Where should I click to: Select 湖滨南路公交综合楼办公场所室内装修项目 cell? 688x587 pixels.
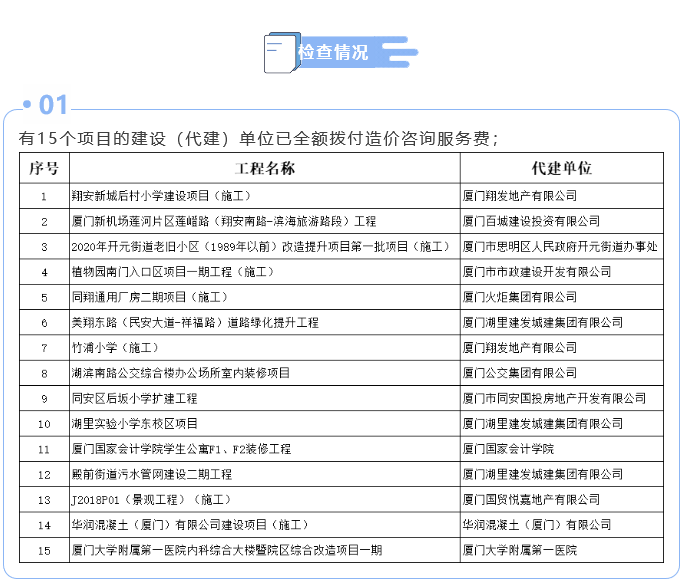[x=265, y=373]
